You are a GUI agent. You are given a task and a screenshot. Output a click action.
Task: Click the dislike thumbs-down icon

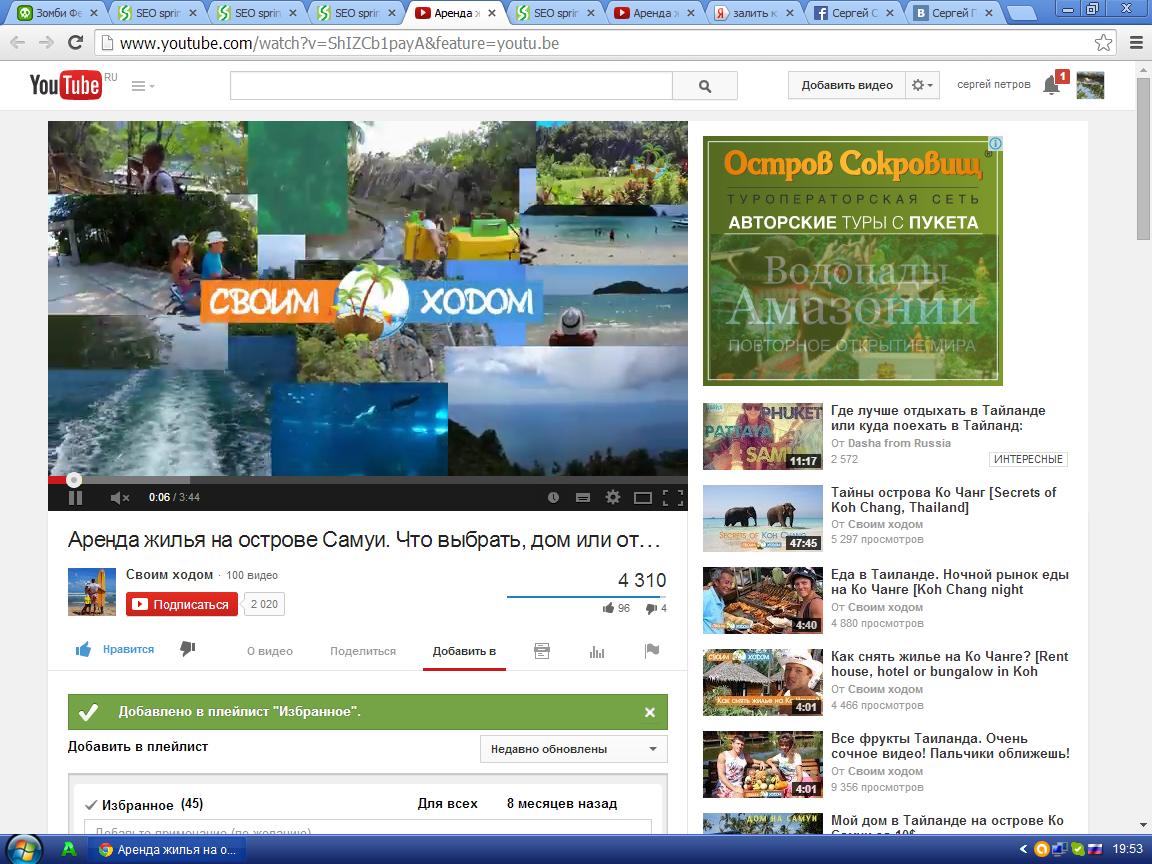(x=188, y=649)
